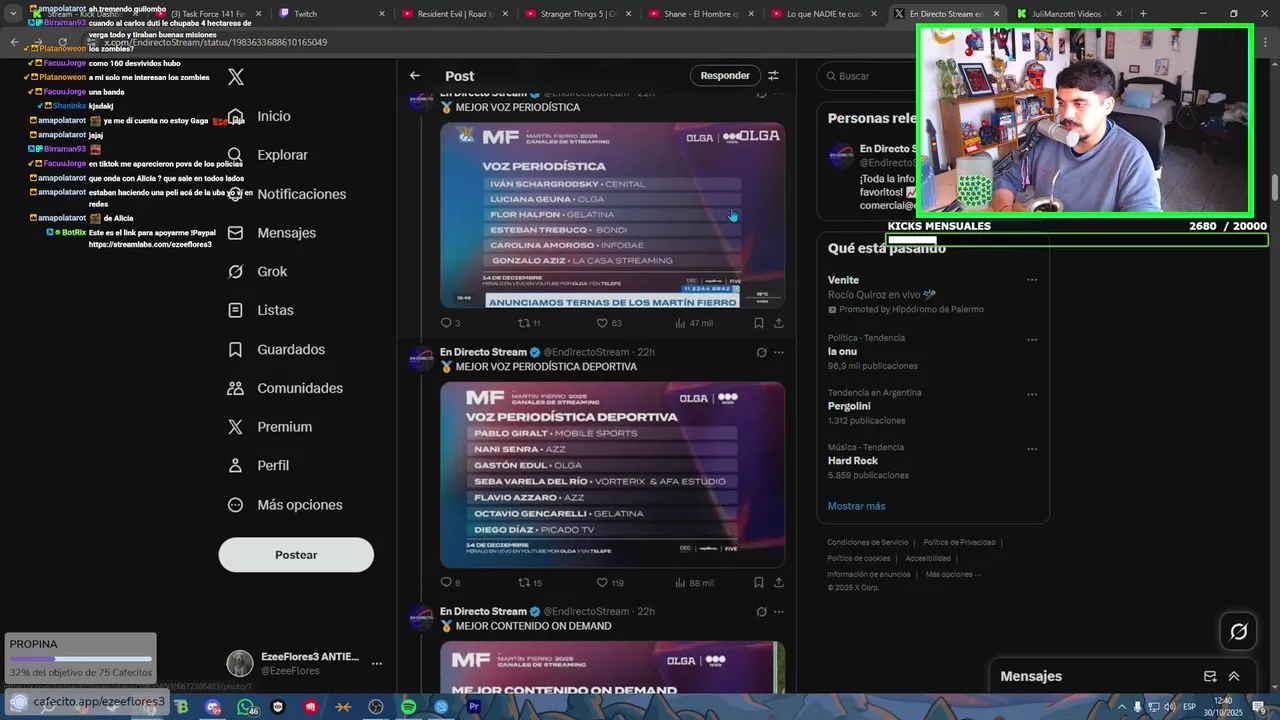Like the Voz Periodística post
1280x720 pixels.
tap(609, 323)
